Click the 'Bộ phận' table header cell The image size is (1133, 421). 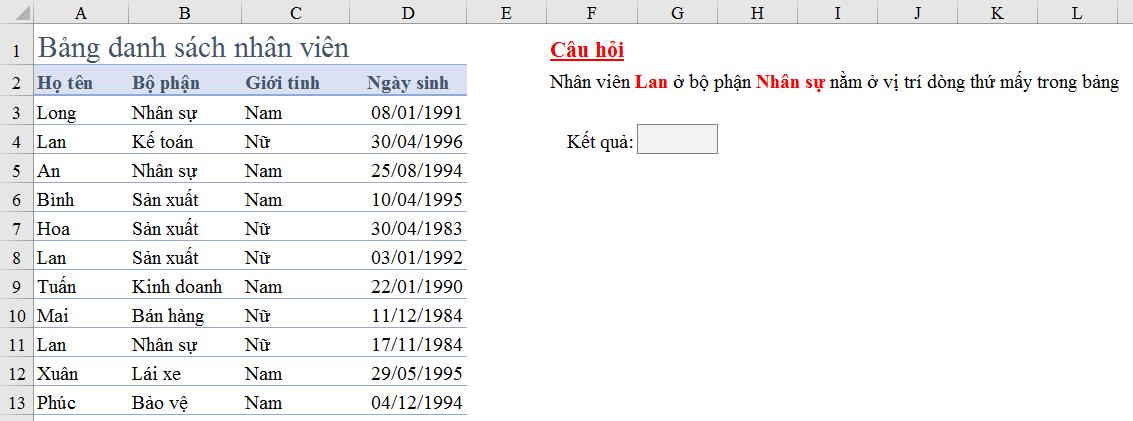pos(166,83)
